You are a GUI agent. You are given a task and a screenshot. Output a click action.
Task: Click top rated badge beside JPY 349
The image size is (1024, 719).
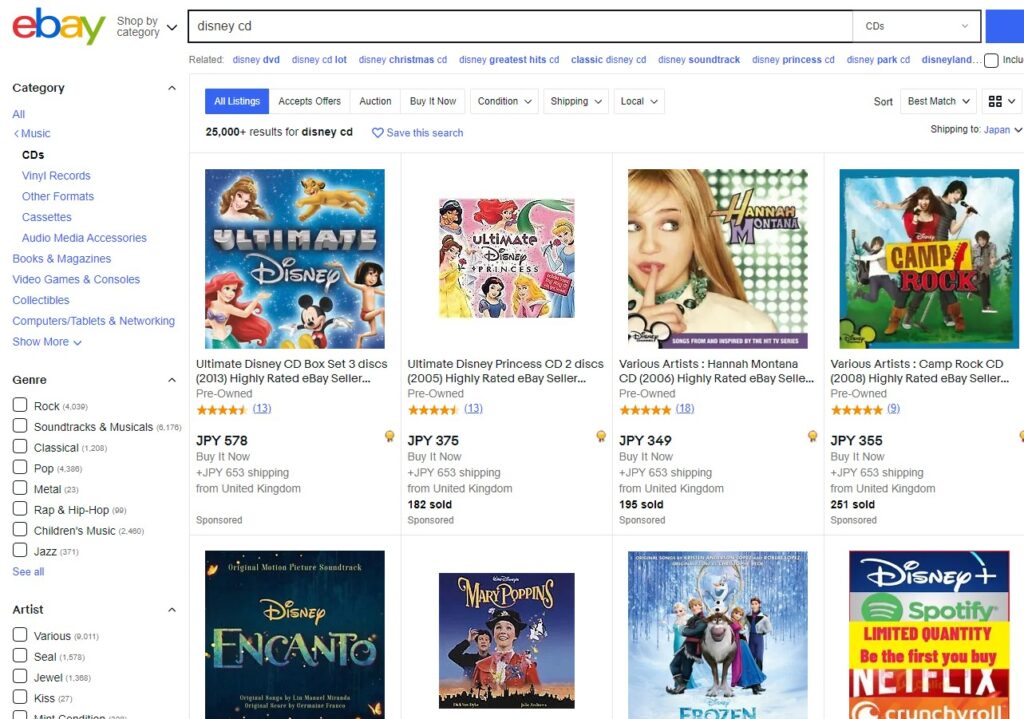pos(812,436)
